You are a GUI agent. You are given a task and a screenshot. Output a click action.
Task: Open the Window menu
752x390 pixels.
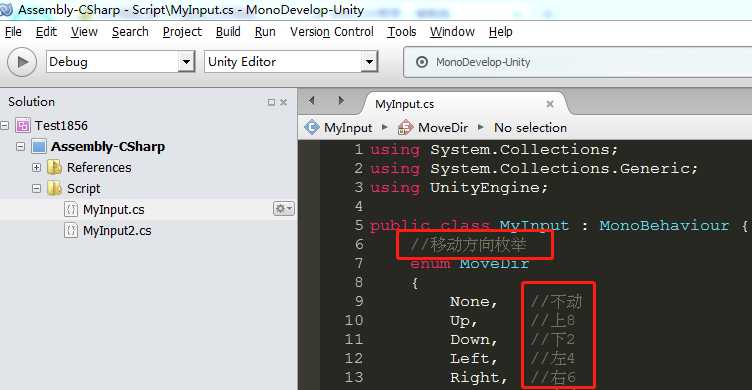pos(452,32)
